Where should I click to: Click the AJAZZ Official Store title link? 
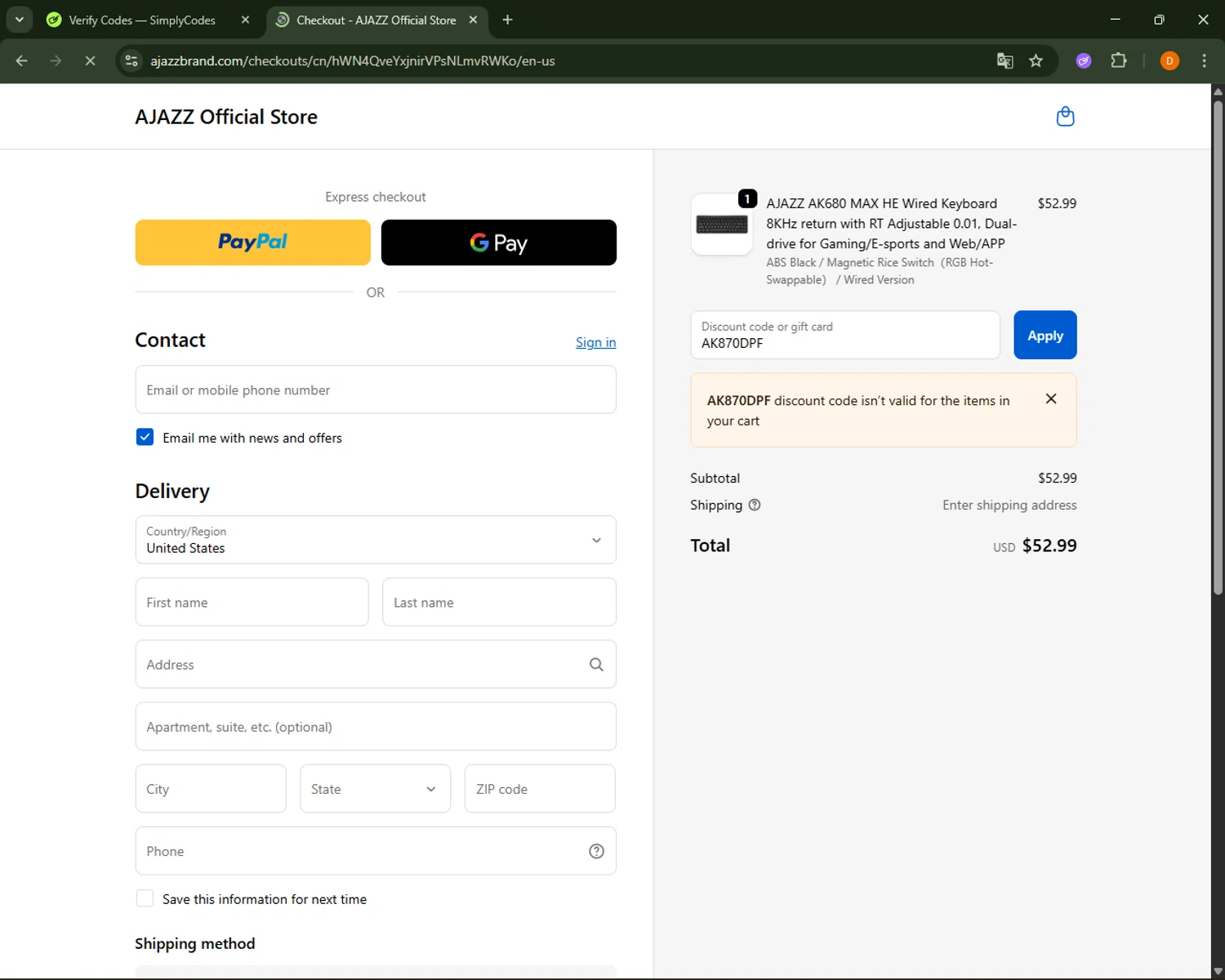coord(226,117)
